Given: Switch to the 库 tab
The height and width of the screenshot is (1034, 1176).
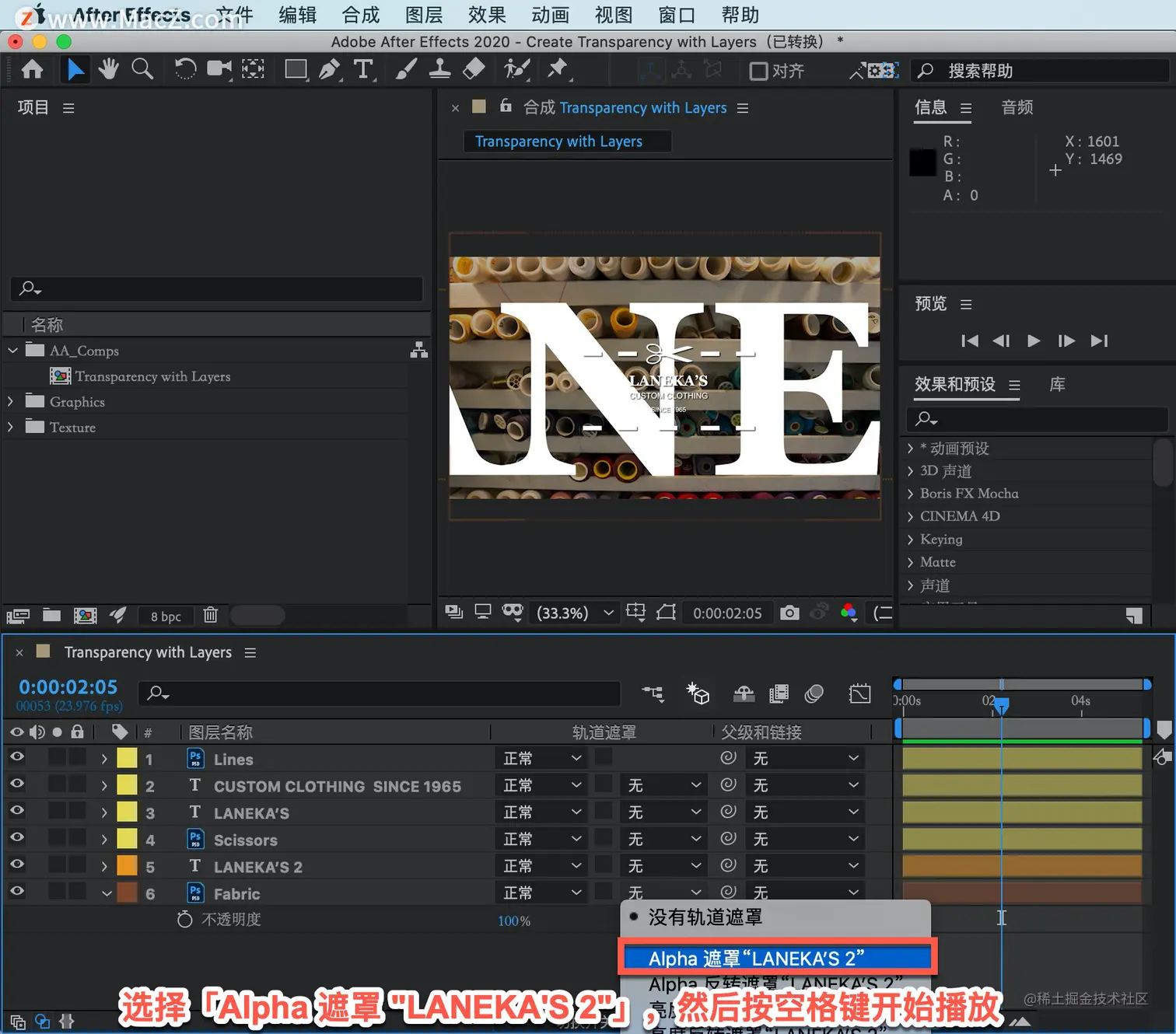Looking at the screenshot, I should [1057, 384].
